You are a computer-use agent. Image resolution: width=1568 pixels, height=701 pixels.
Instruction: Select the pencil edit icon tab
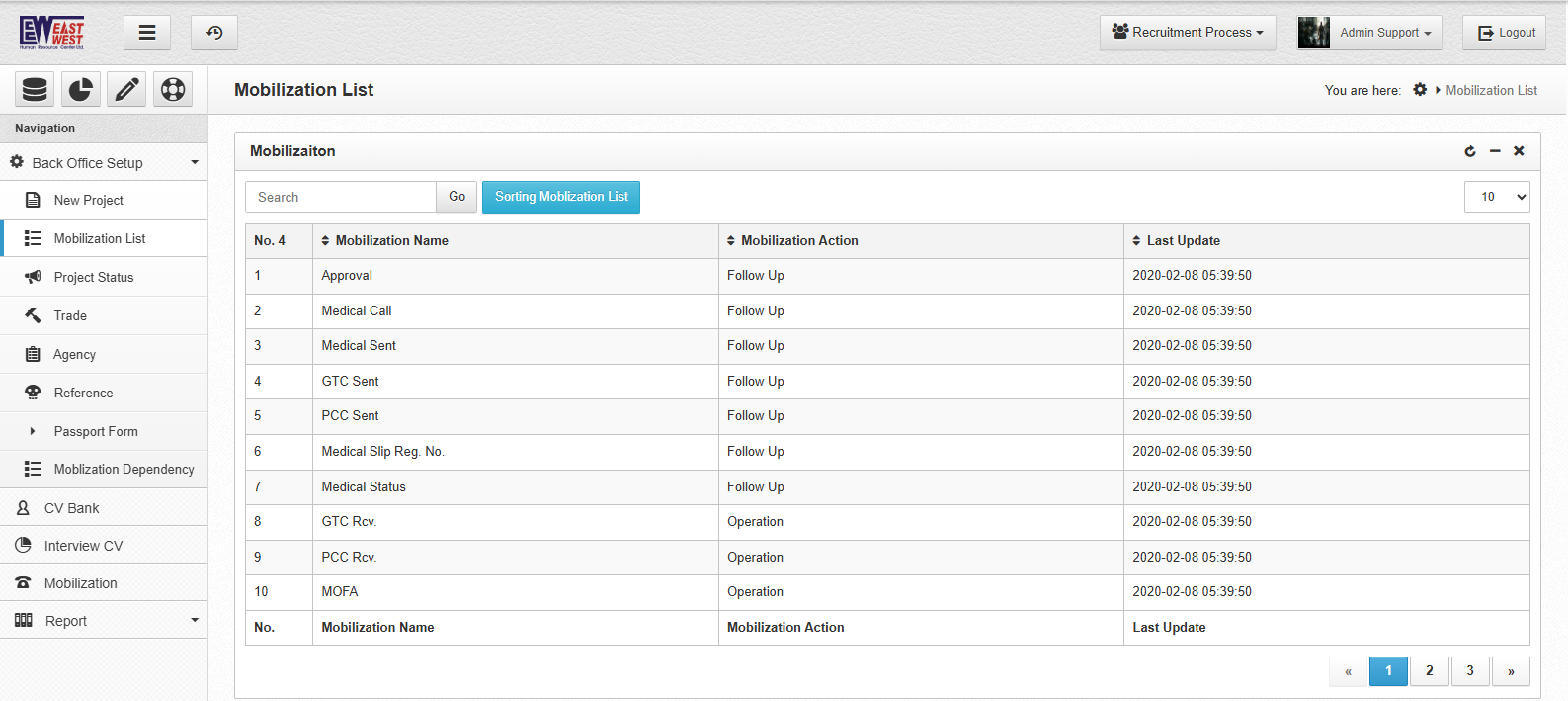pos(126,90)
